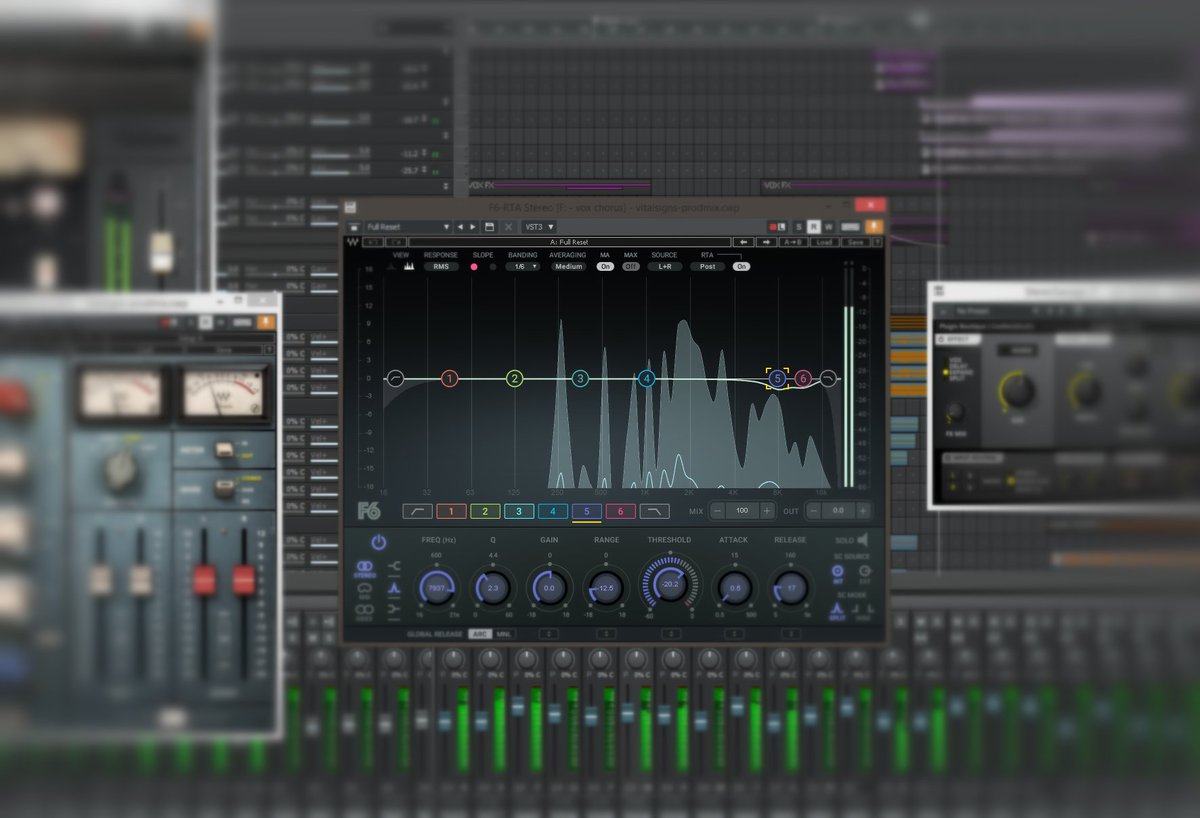Click the Waves logo in F6 plugin

pyautogui.click(x=351, y=242)
